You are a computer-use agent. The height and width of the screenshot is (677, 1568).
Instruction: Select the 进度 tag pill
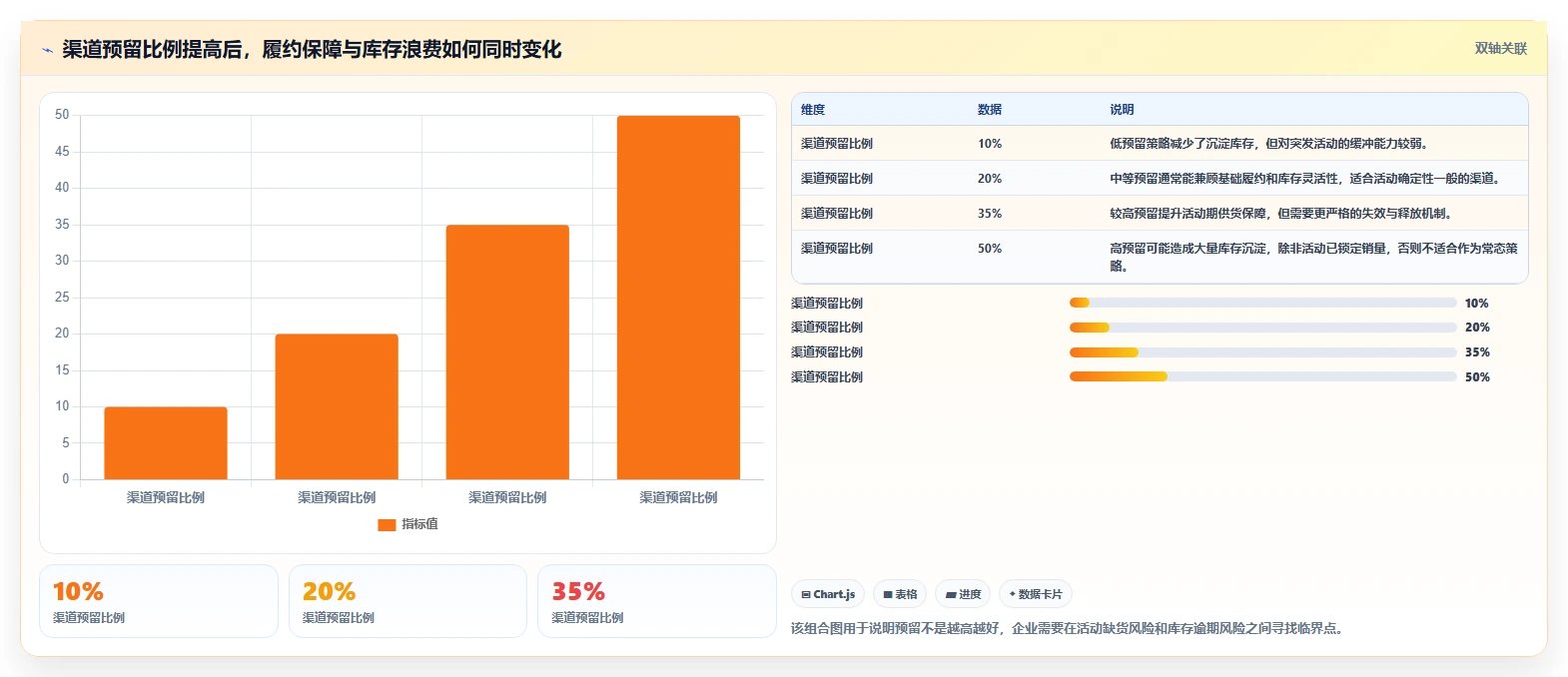pyautogui.click(x=963, y=594)
